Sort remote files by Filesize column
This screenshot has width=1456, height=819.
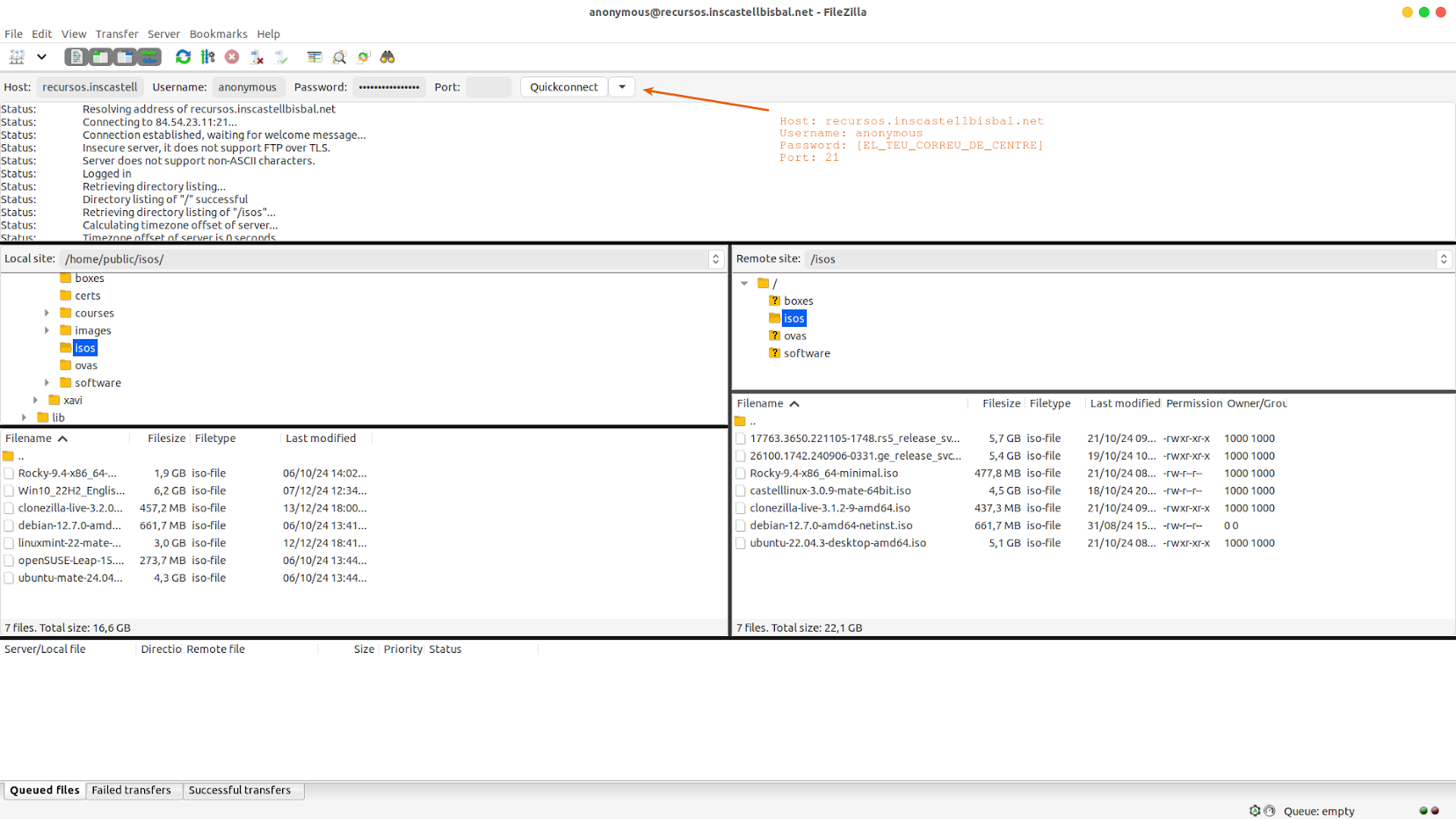tap(997, 403)
